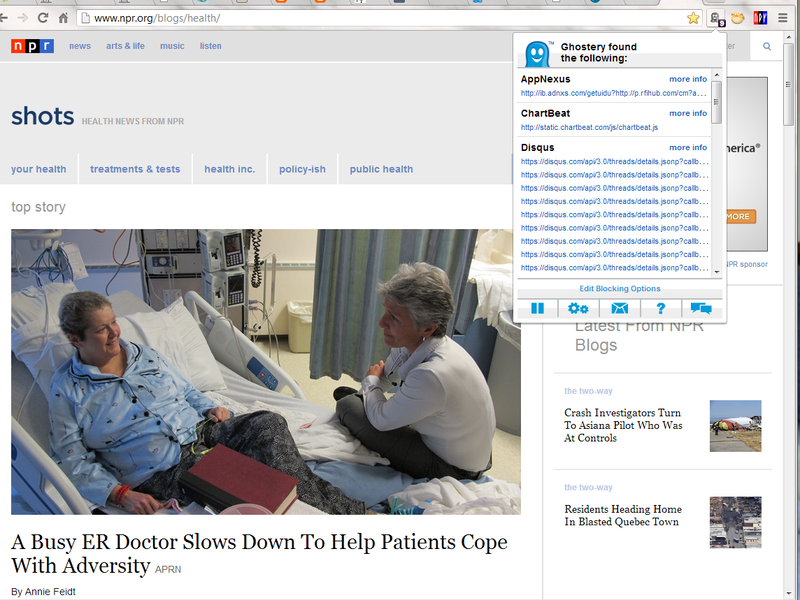The height and width of the screenshot is (600, 800).
Task: Click the bookmark star in address bar
Action: tap(693, 18)
